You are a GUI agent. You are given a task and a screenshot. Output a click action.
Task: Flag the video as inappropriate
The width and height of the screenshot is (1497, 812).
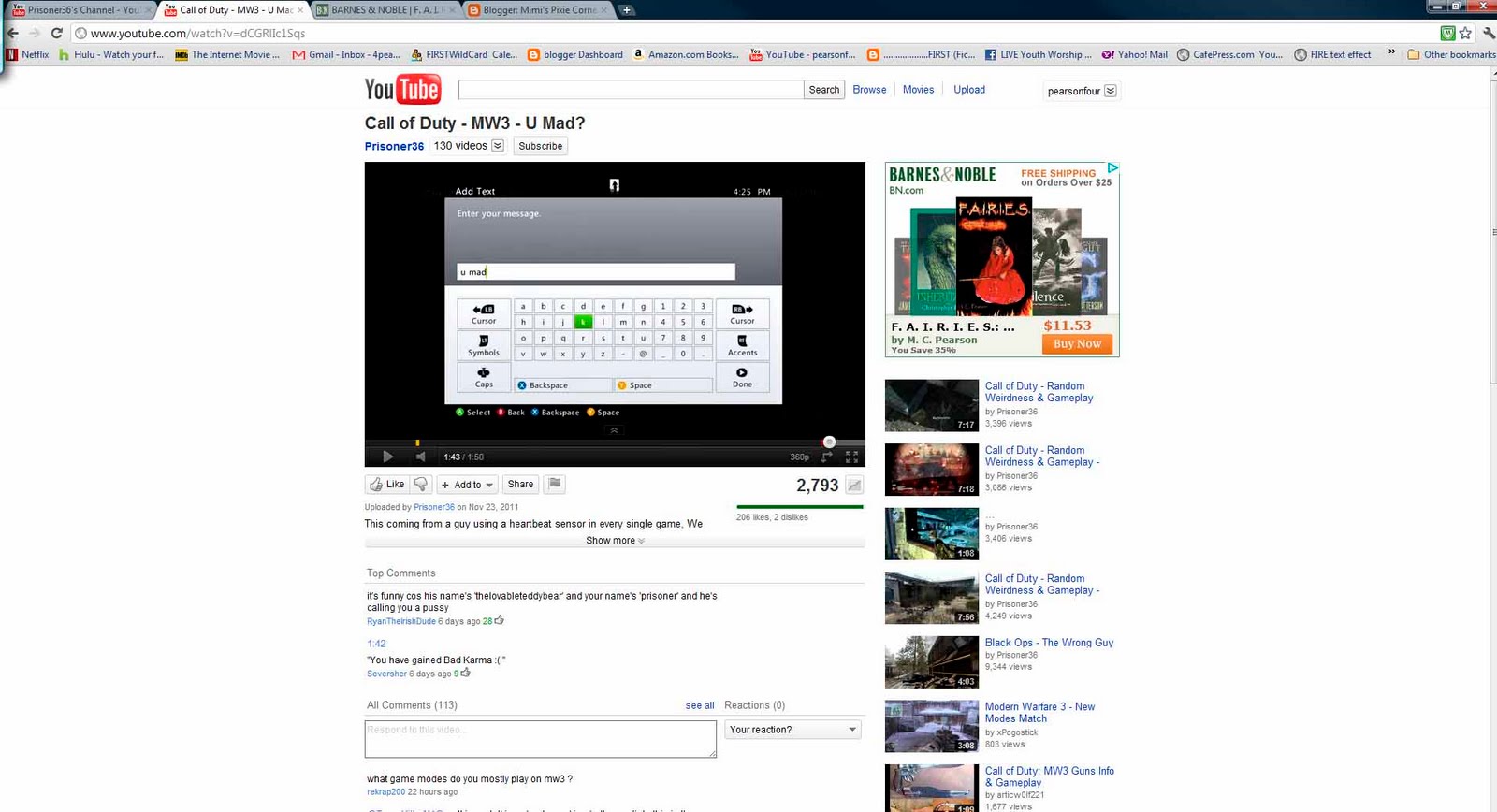(x=555, y=485)
